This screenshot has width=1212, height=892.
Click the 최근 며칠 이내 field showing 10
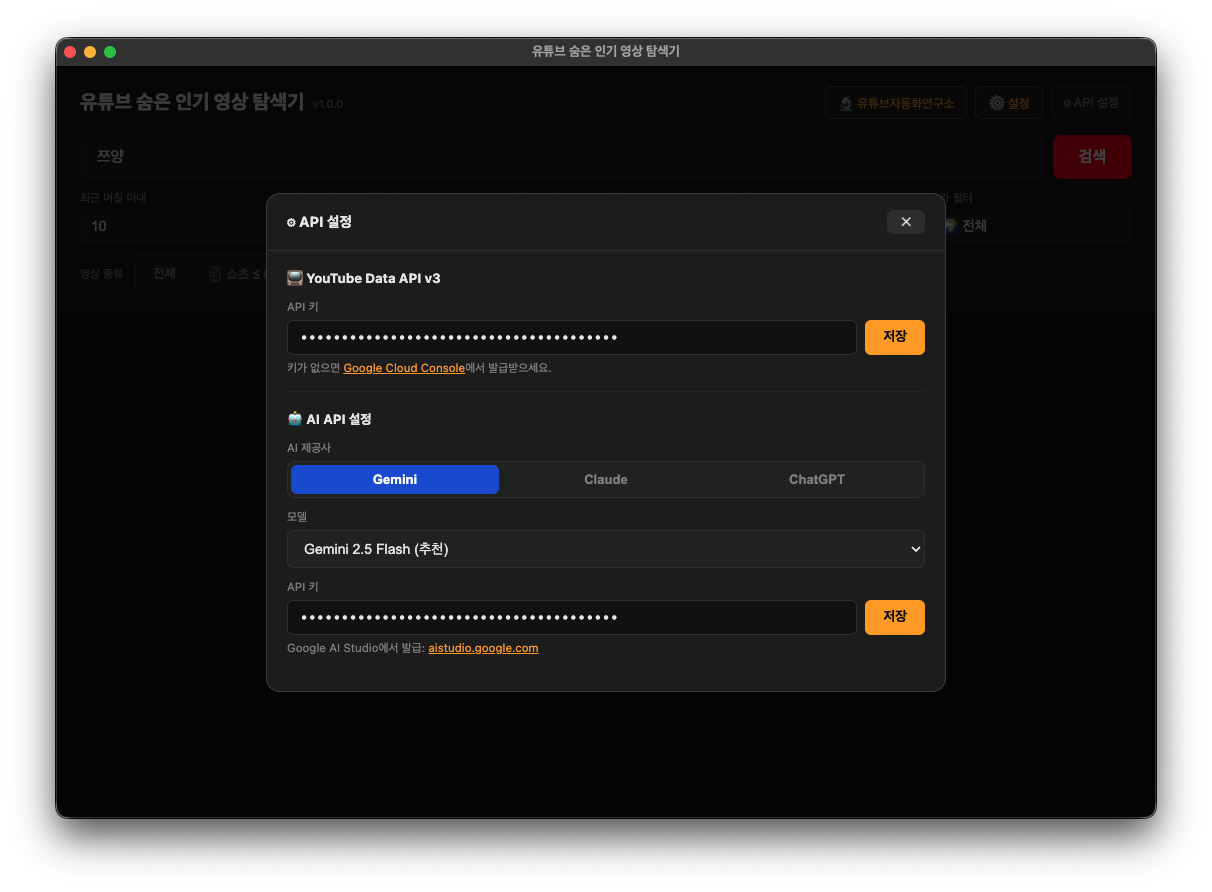point(172,226)
